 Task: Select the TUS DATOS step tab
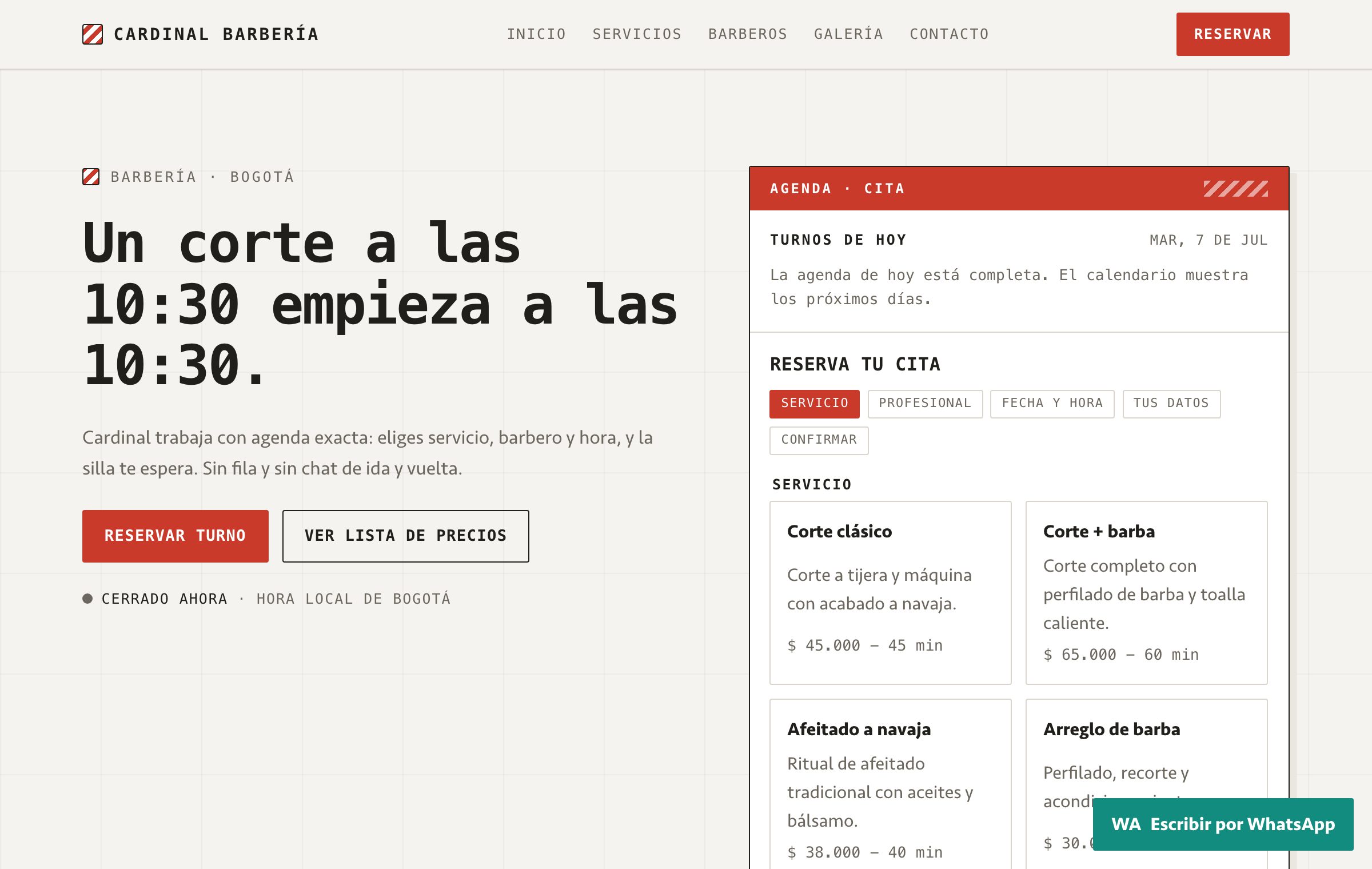1171,404
